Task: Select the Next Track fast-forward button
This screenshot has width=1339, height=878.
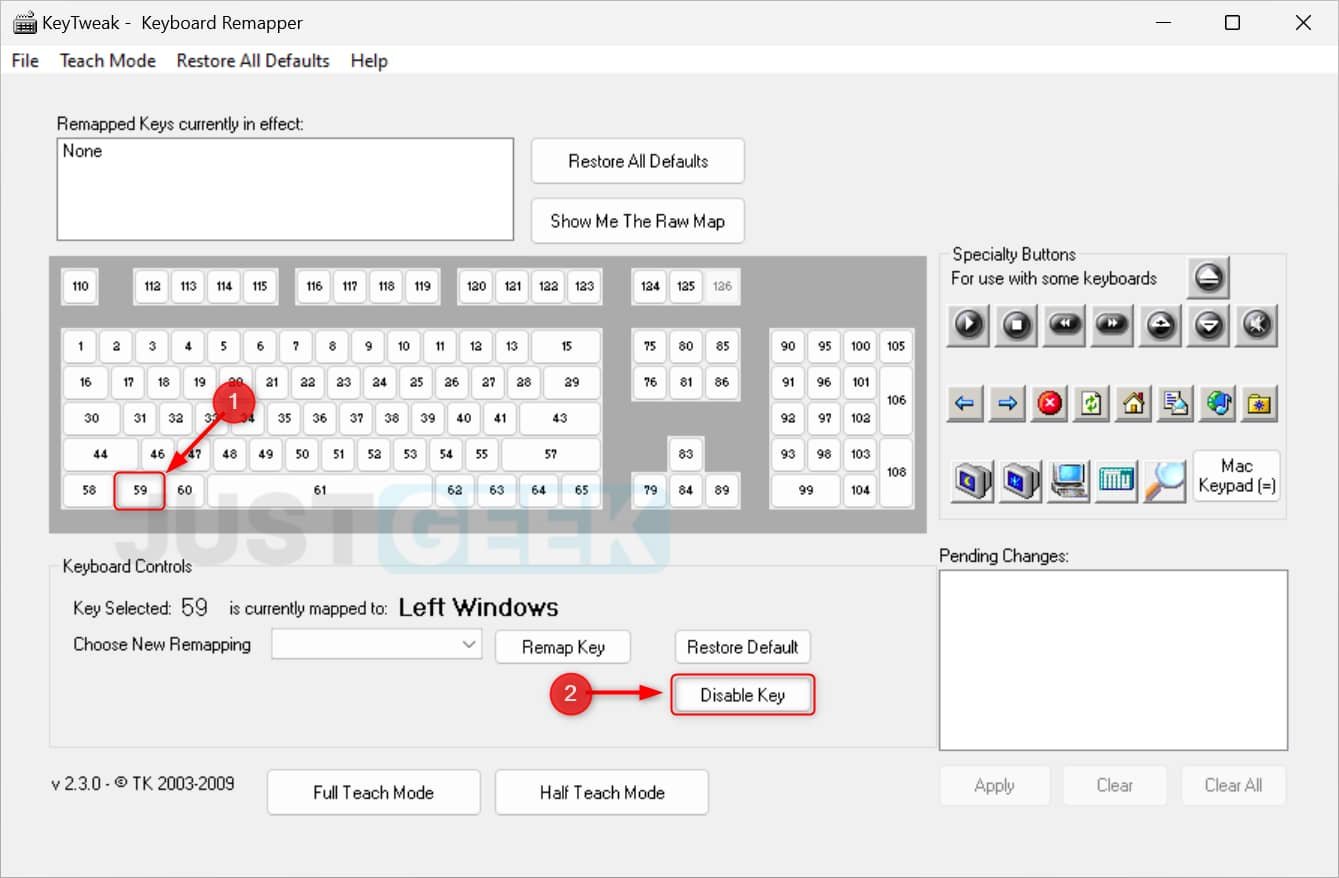Action: tap(1112, 326)
